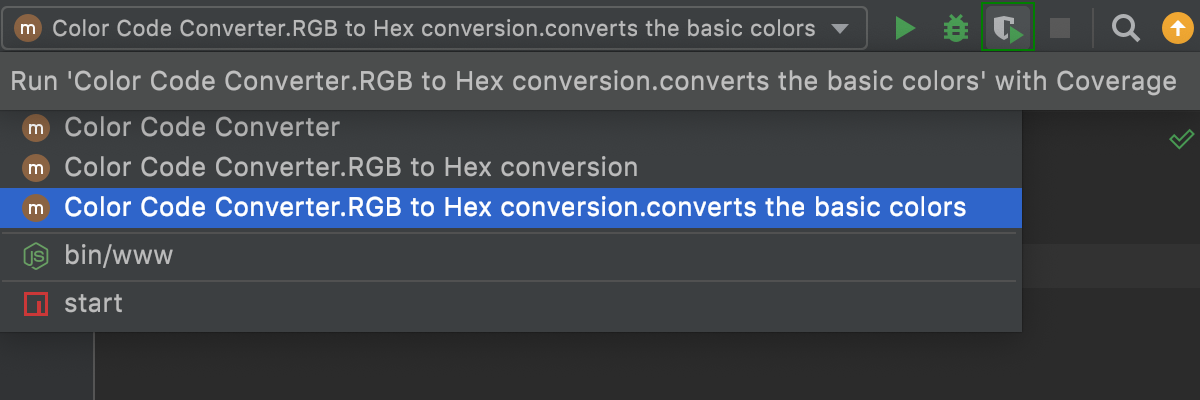Screen dimensions: 1200x400
Task: Run the configuration with Coverage
Action: (1007, 29)
